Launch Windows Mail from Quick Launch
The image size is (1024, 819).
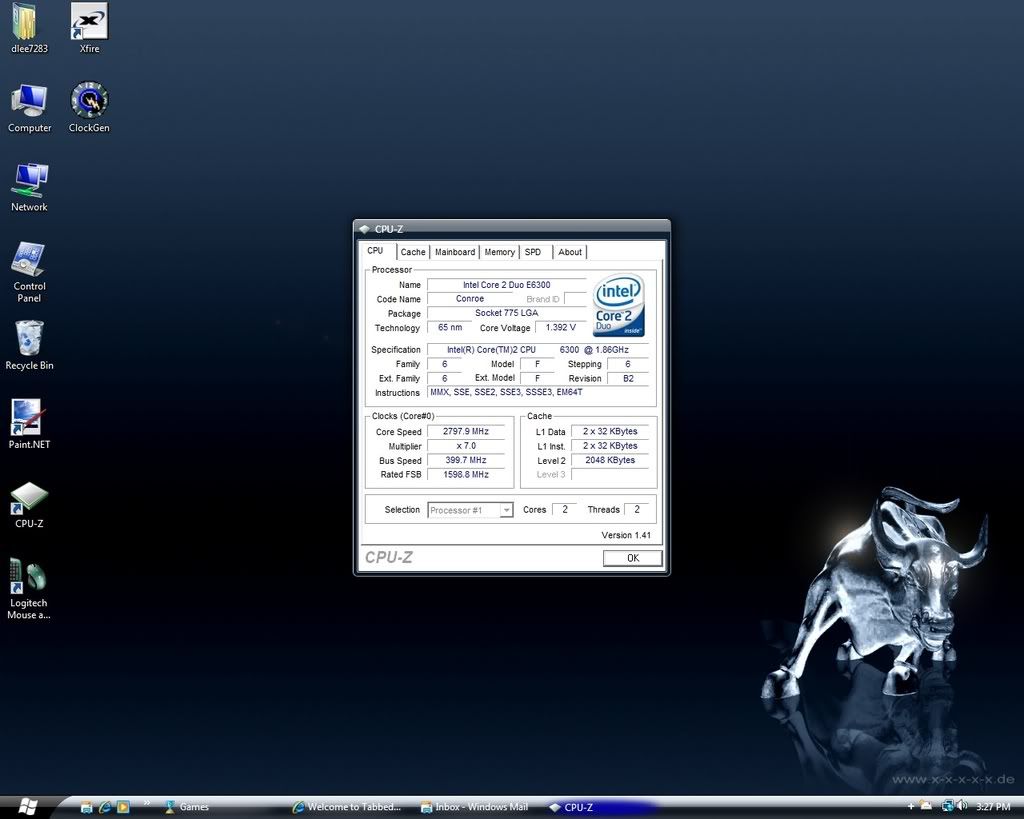tap(86, 807)
